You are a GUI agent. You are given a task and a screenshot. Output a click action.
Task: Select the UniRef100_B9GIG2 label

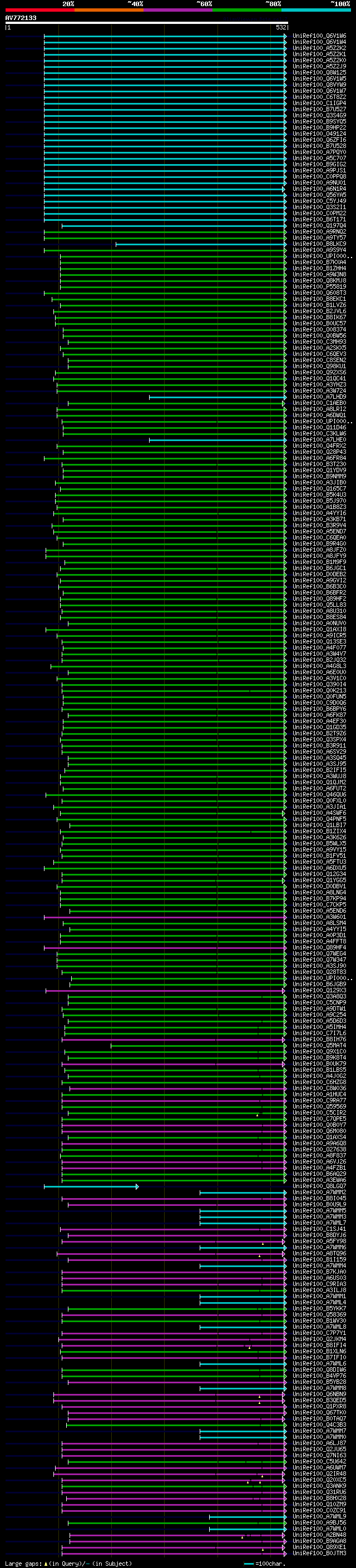[x=319, y=164]
